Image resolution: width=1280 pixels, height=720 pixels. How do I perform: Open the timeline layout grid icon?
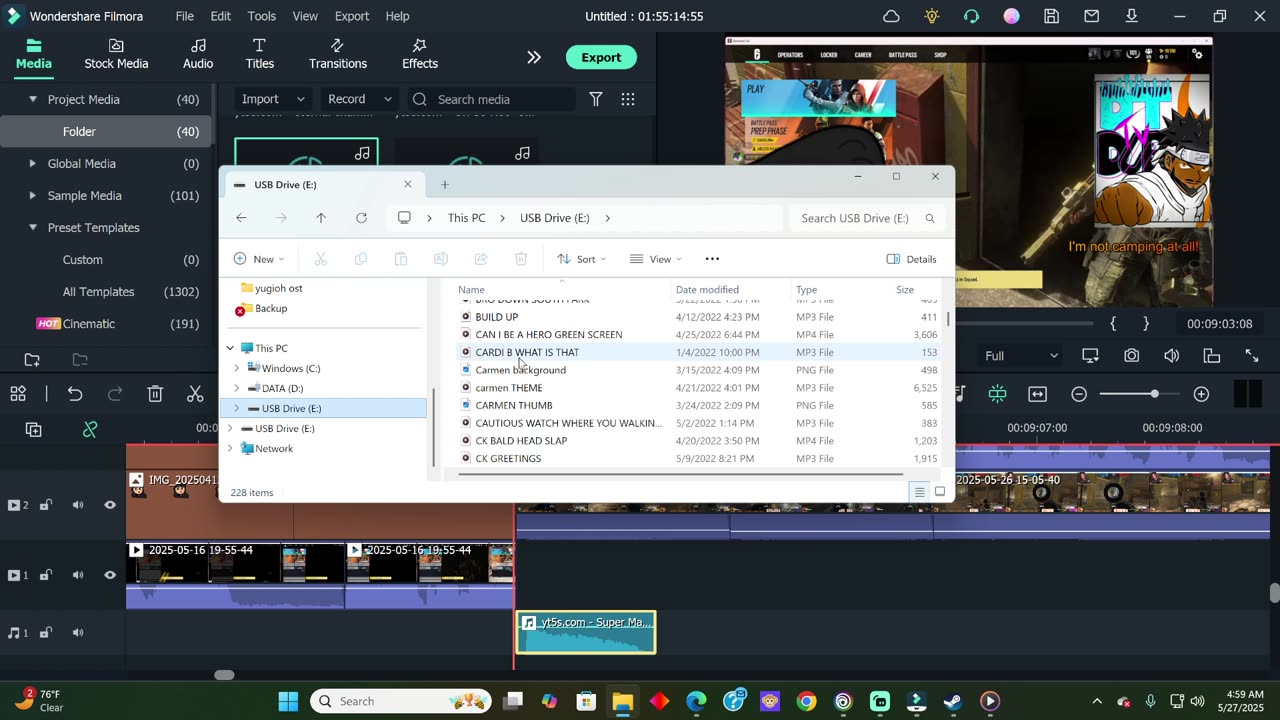pos(18,394)
